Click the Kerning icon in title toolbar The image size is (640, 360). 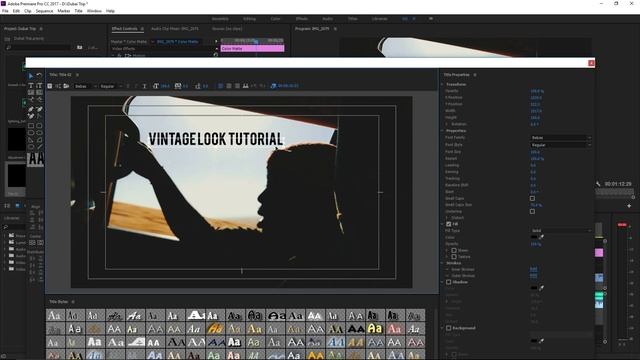click(x=178, y=86)
